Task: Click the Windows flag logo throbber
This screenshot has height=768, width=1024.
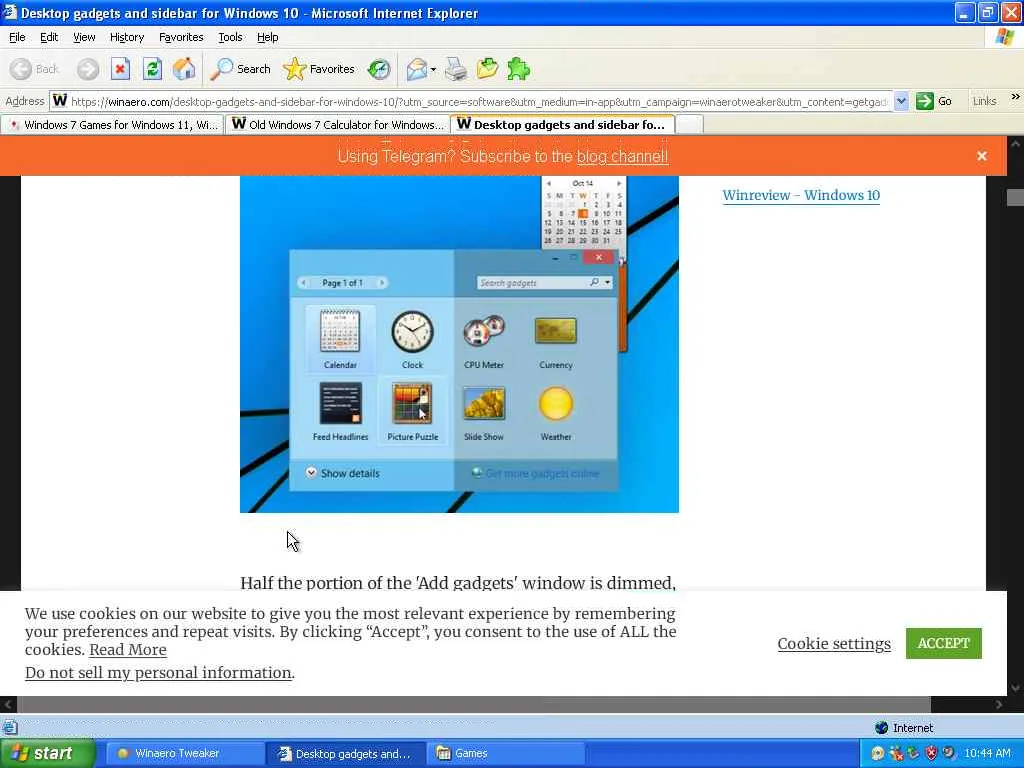Action: [x=1004, y=37]
